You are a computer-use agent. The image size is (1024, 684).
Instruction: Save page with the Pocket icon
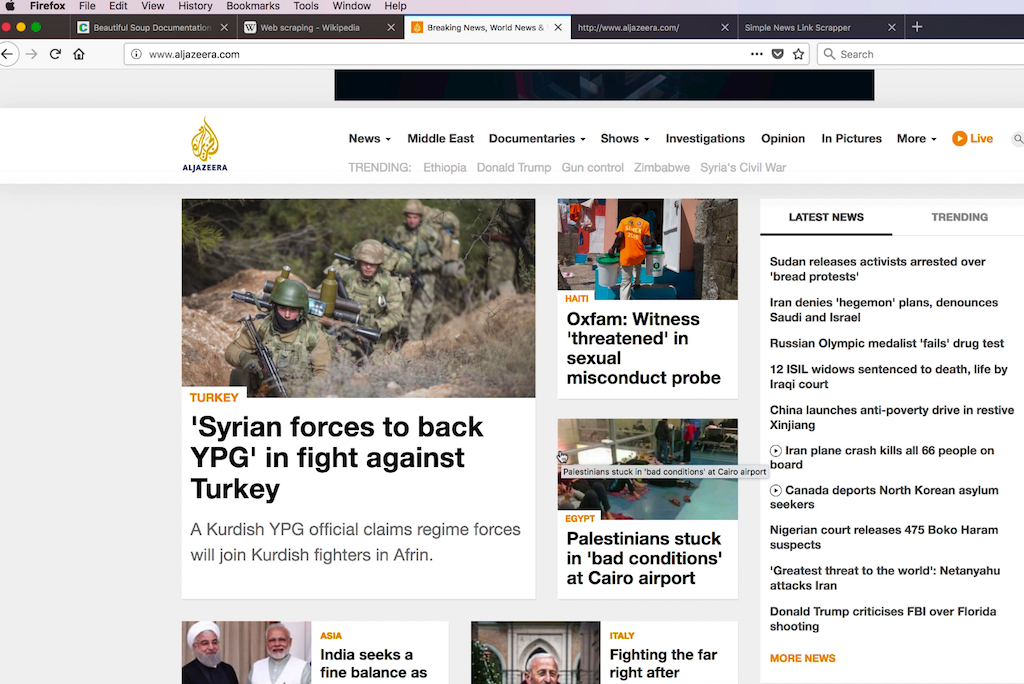pos(776,54)
